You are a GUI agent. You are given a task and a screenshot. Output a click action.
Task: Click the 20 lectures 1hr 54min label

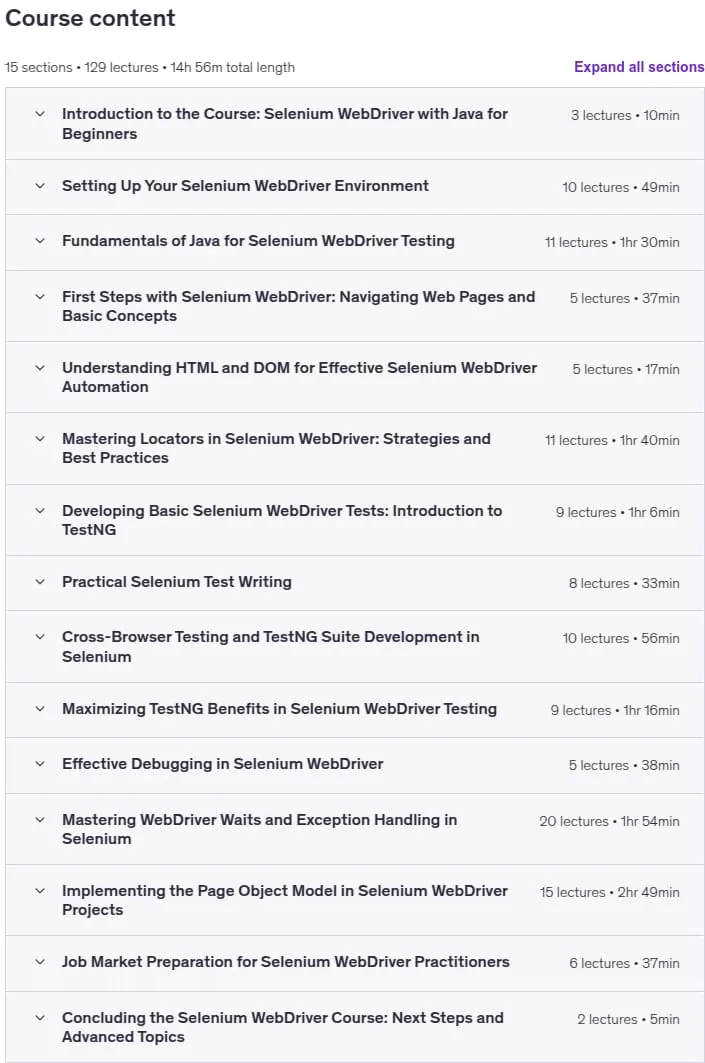609,821
